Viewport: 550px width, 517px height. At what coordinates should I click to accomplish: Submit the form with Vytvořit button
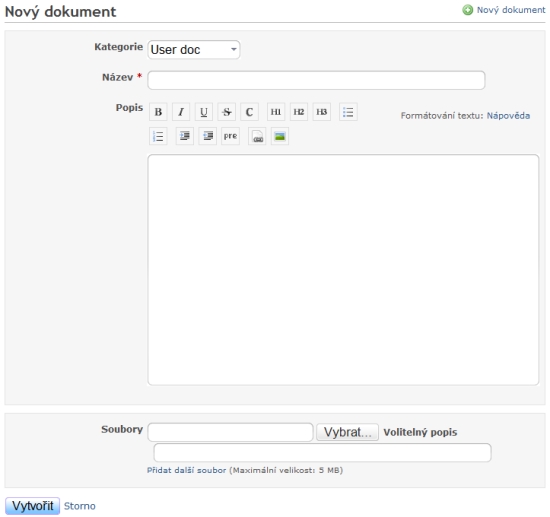coord(33,506)
